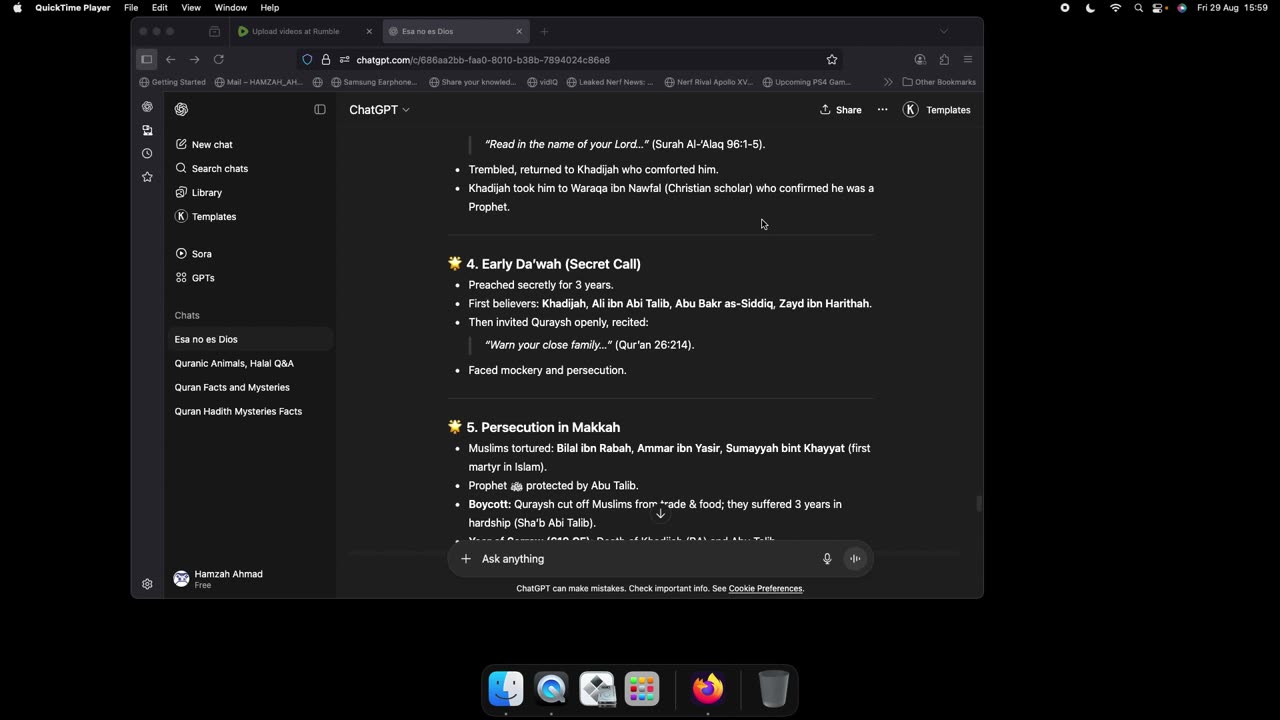Open Sora from the sidebar
This screenshot has height=720, width=1280.
coord(250,254)
